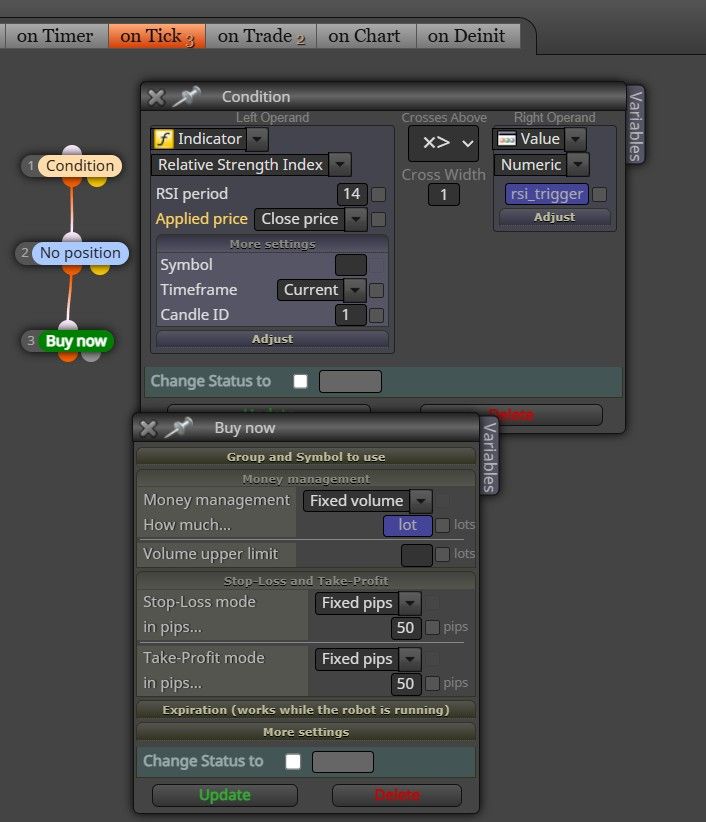Click the yellow output connector of Condition block
Viewport: 706px width, 822px height.
pos(97,181)
